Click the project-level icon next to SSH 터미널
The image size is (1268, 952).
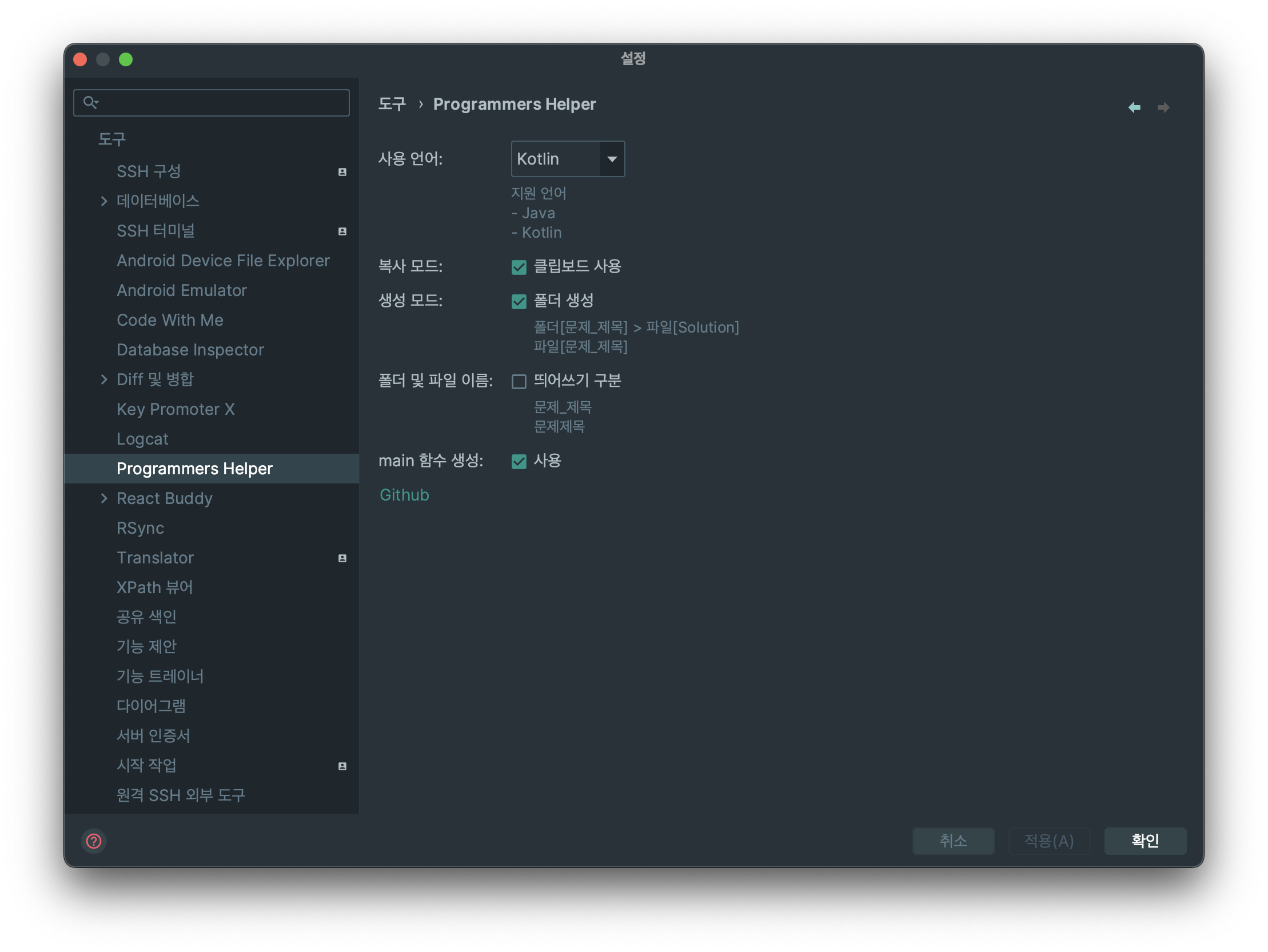point(342,231)
